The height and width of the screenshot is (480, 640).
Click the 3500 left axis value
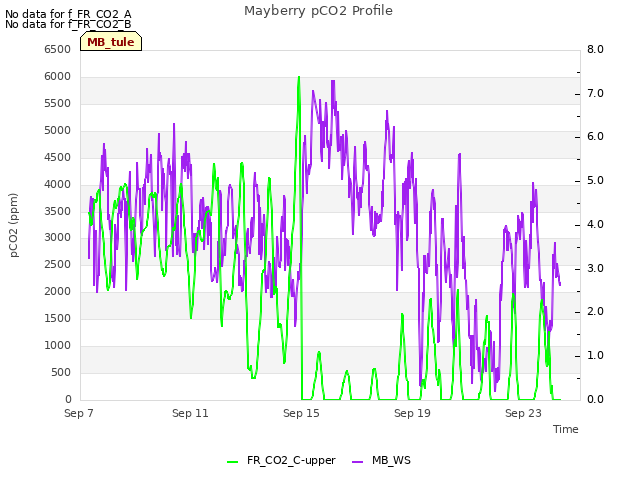tap(58, 211)
